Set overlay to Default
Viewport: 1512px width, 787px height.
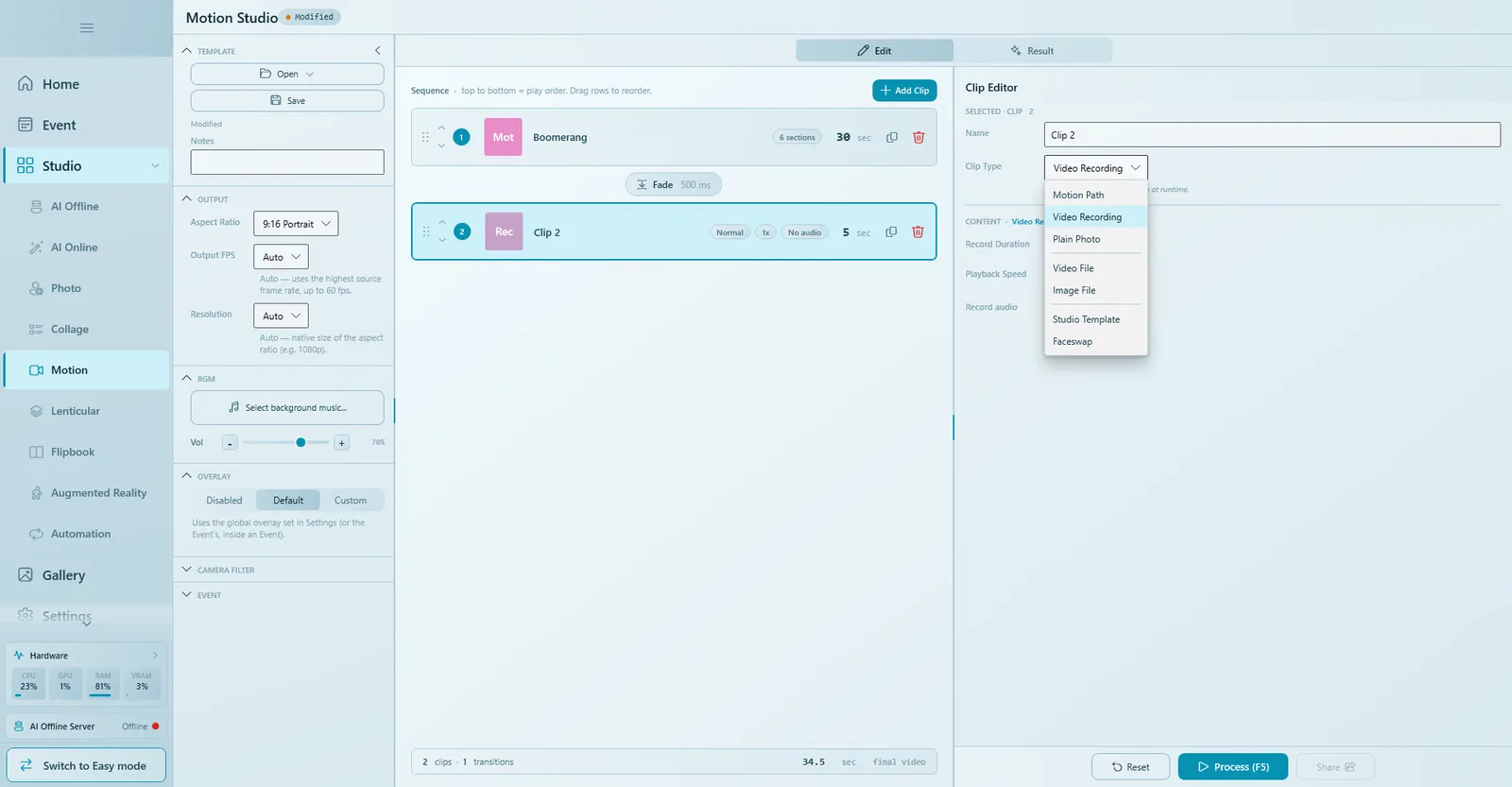coord(288,501)
